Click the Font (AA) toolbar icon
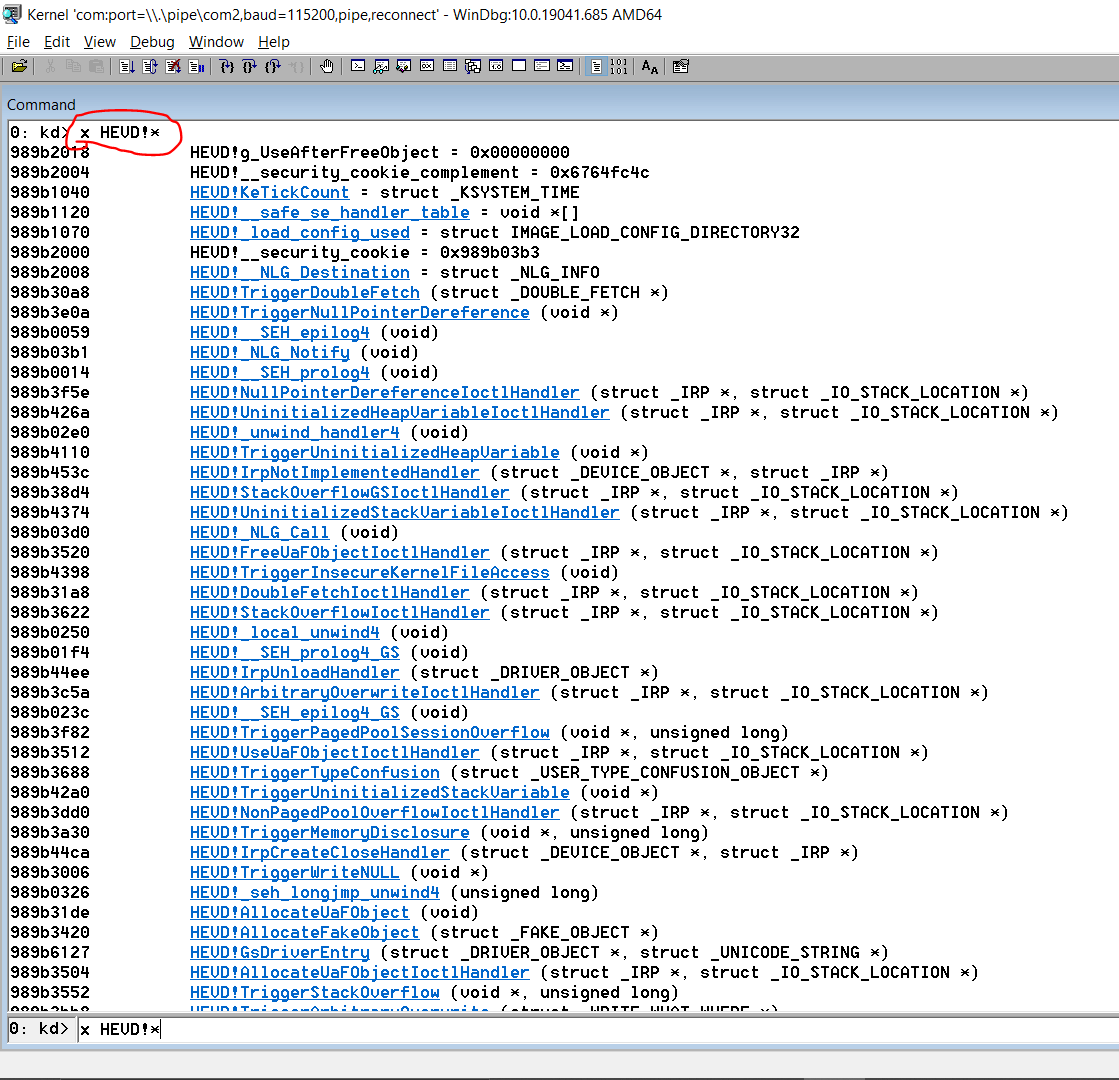 pyautogui.click(x=649, y=67)
